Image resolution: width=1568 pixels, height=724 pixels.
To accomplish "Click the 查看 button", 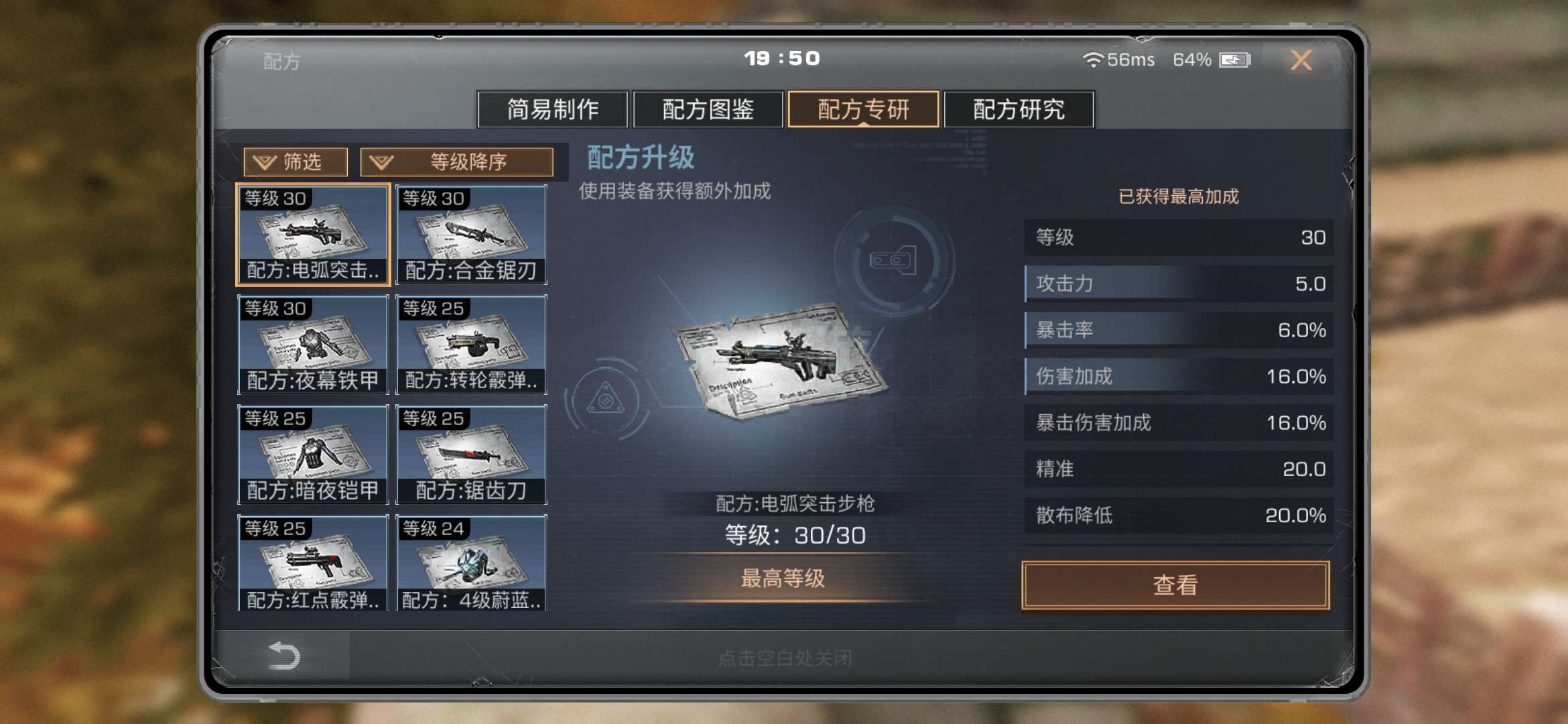I will point(1175,585).
